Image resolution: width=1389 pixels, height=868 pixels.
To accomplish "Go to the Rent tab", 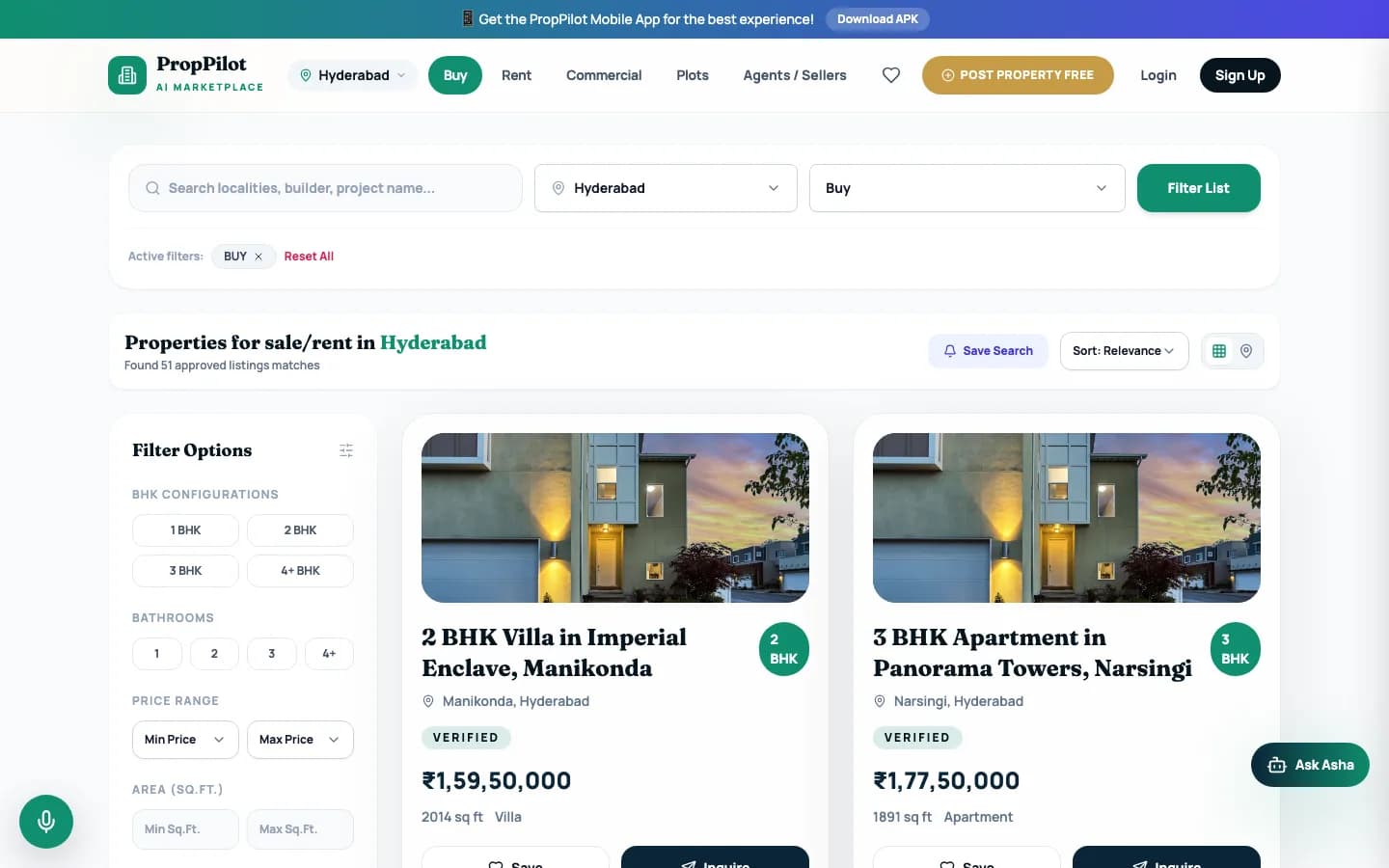I will [x=516, y=75].
